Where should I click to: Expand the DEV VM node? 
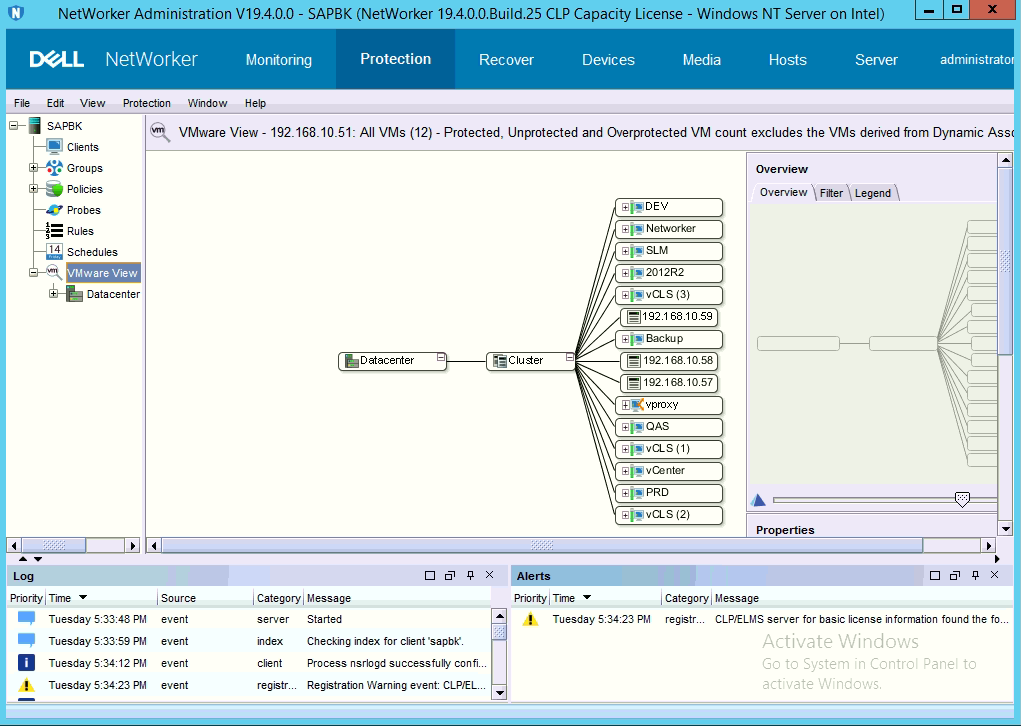pyautogui.click(x=625, y=207)
